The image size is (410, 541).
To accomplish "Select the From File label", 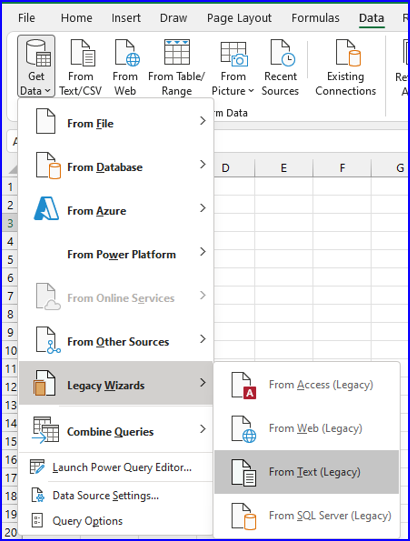I will [90, 124].
